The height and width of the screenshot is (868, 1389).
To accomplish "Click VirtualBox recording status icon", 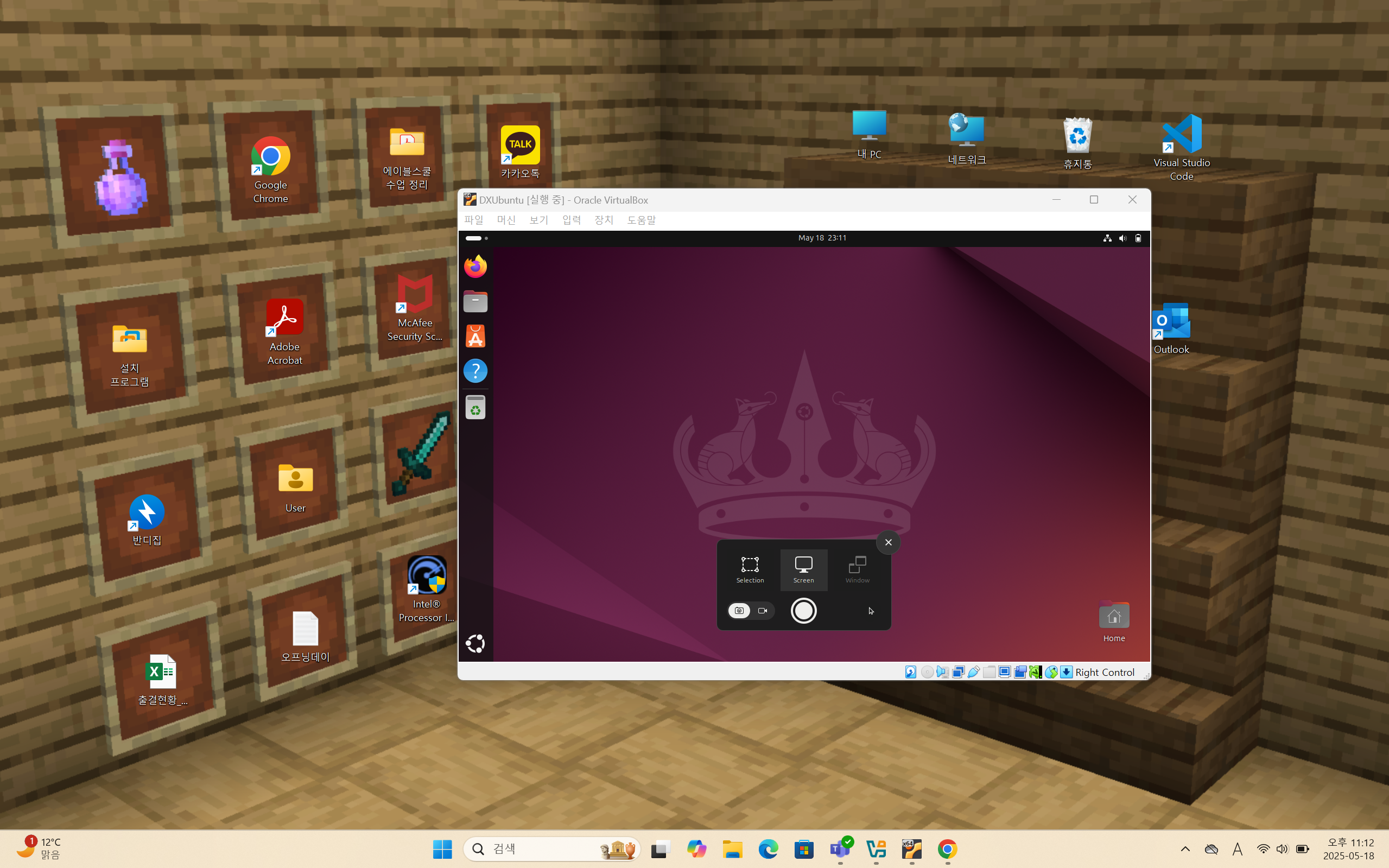I will coord(1020,672).
